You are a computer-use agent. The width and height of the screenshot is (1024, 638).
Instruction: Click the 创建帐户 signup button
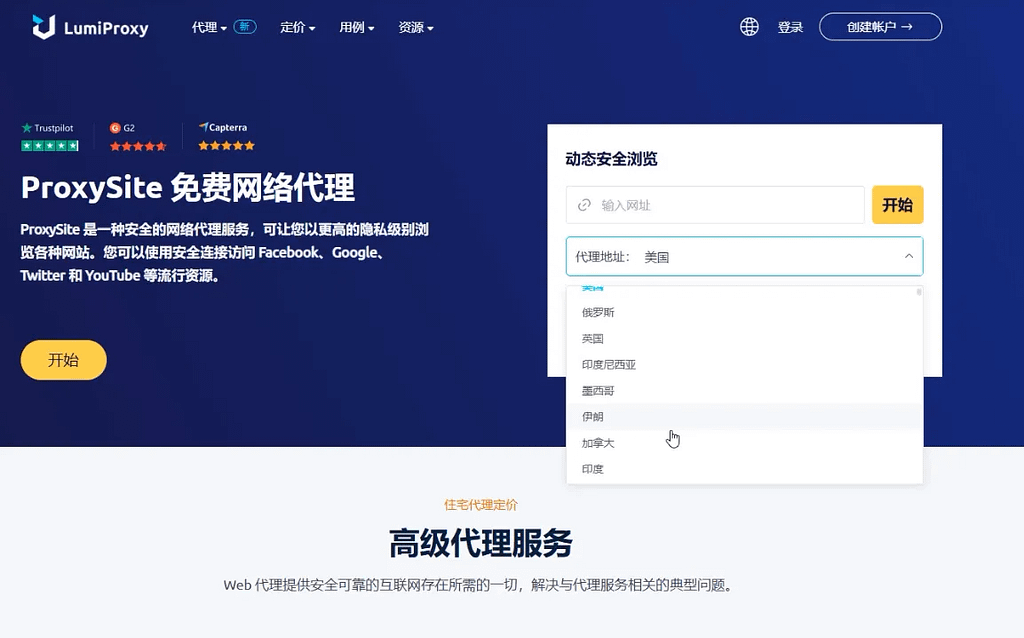pyautogui.click(x=879, y=27)
